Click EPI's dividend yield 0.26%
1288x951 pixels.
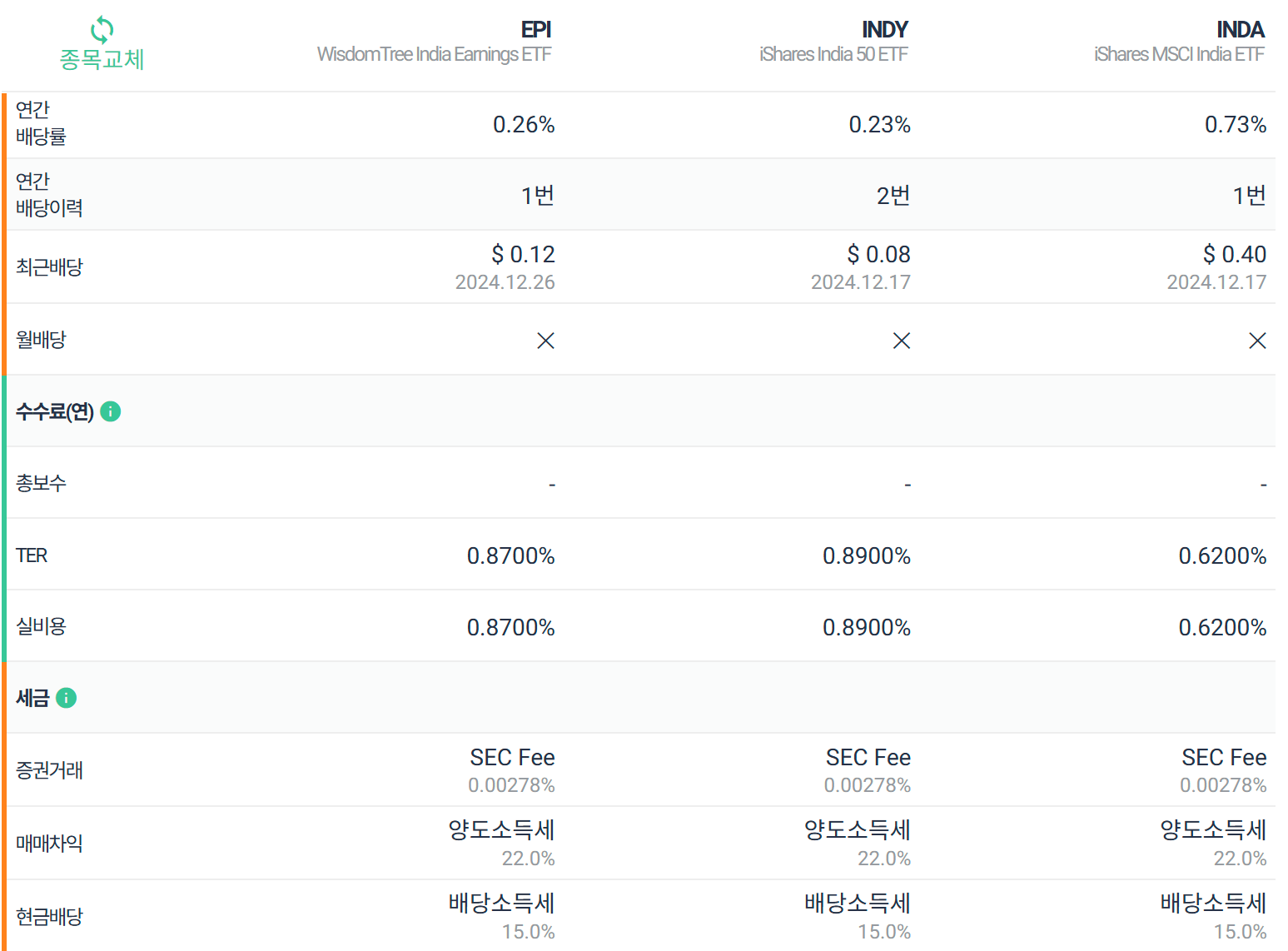pos(524,125)
